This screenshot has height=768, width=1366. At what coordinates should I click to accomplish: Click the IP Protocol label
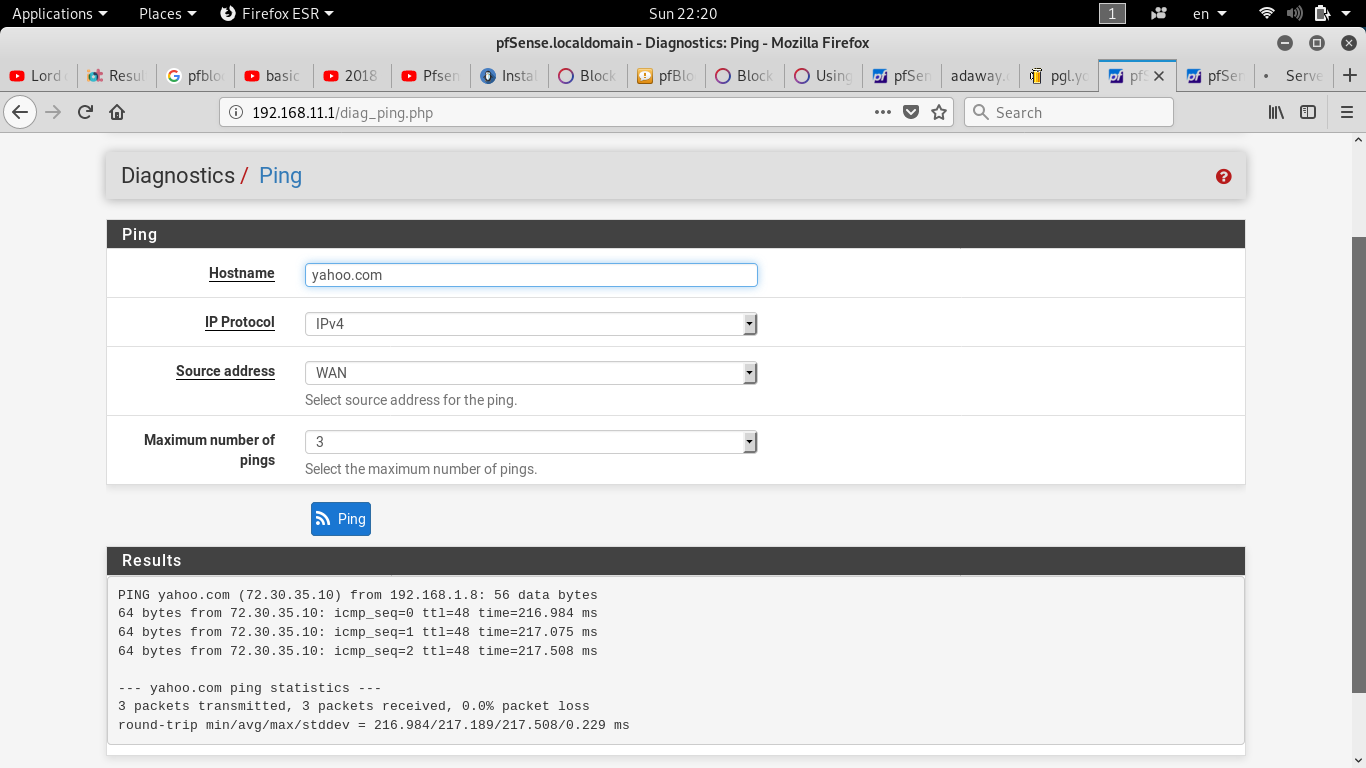[240, 322]
